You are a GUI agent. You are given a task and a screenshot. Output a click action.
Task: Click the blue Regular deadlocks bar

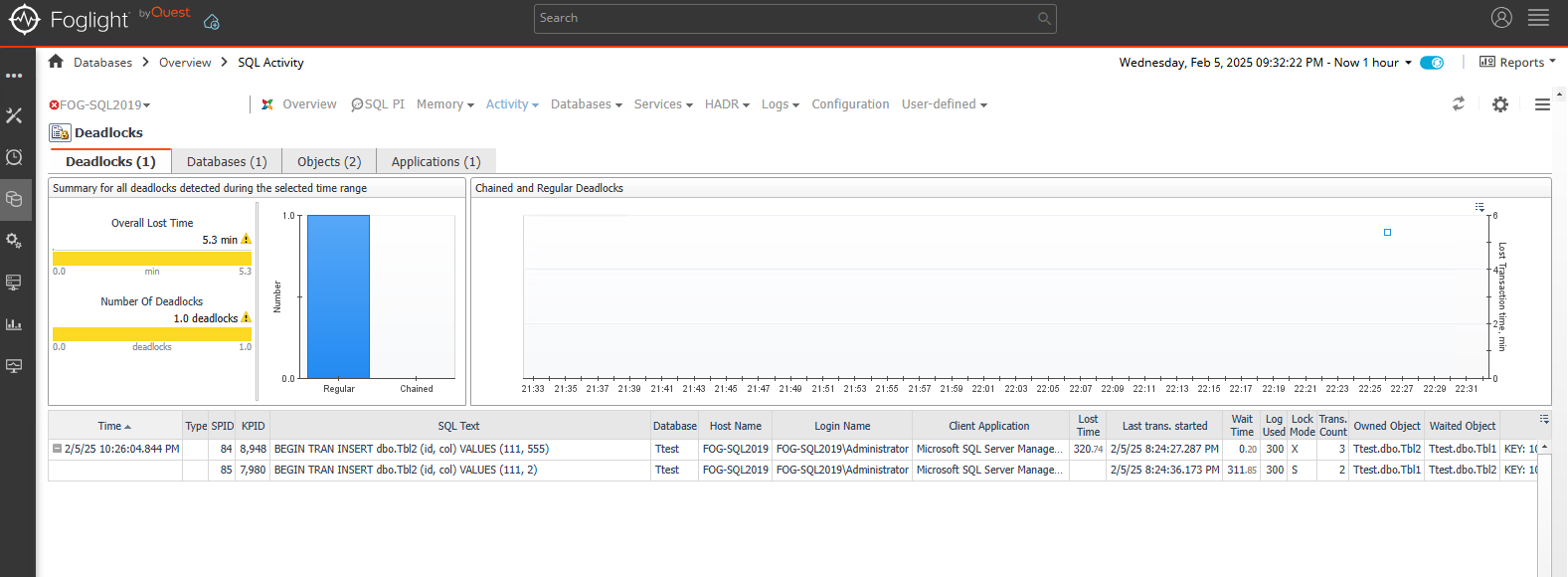(x=339, y=296)
